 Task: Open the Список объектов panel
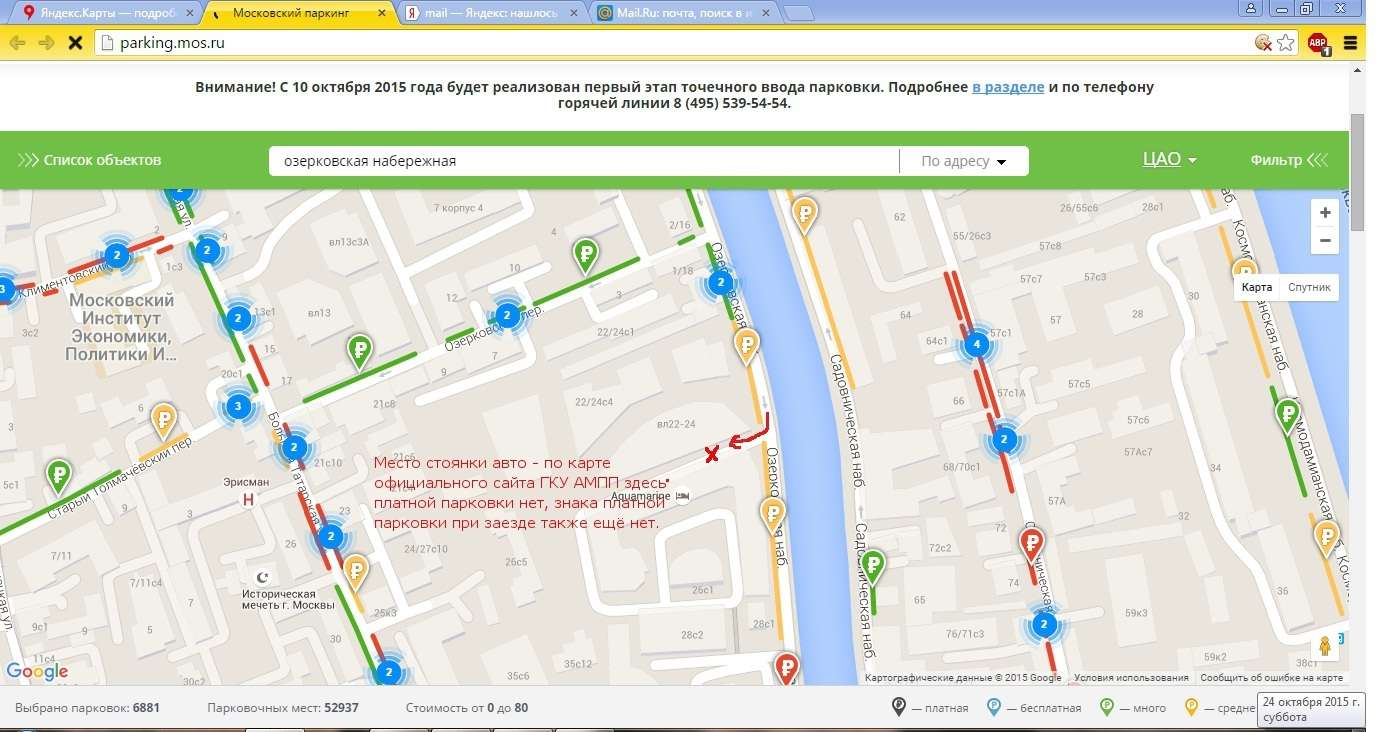point(90,160)
